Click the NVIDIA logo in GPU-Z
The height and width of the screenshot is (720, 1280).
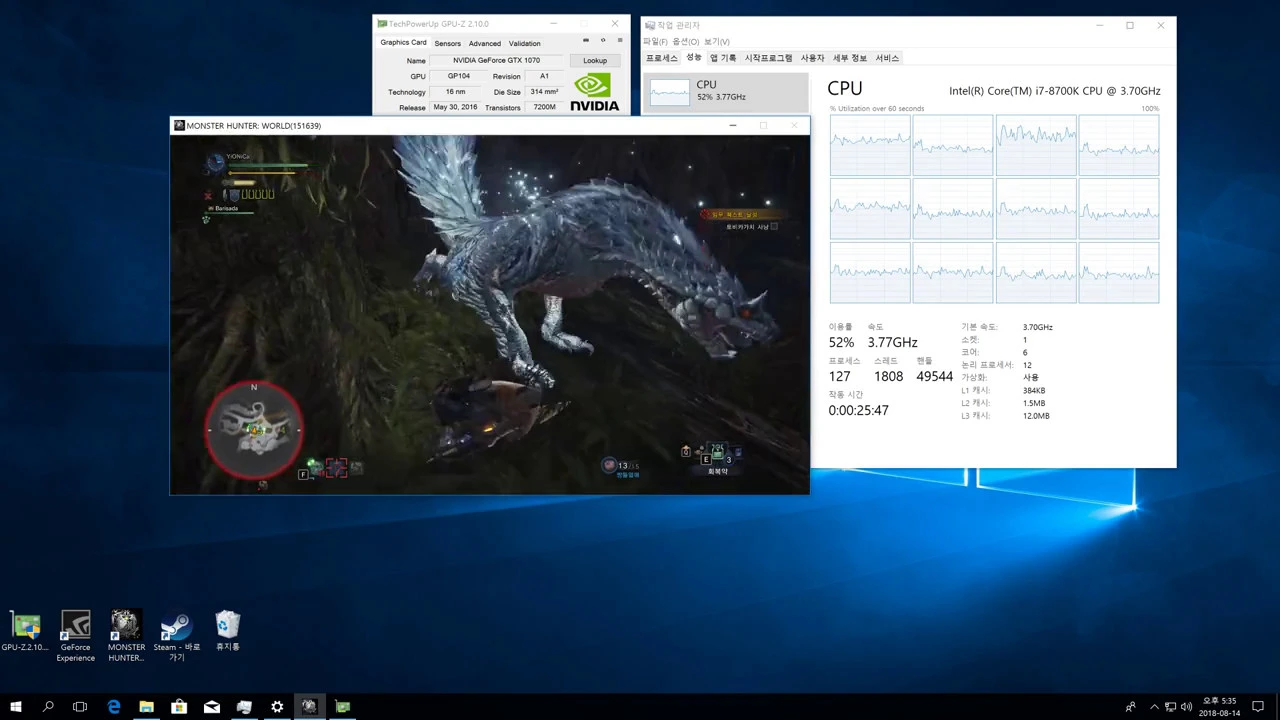pos(595,91)
